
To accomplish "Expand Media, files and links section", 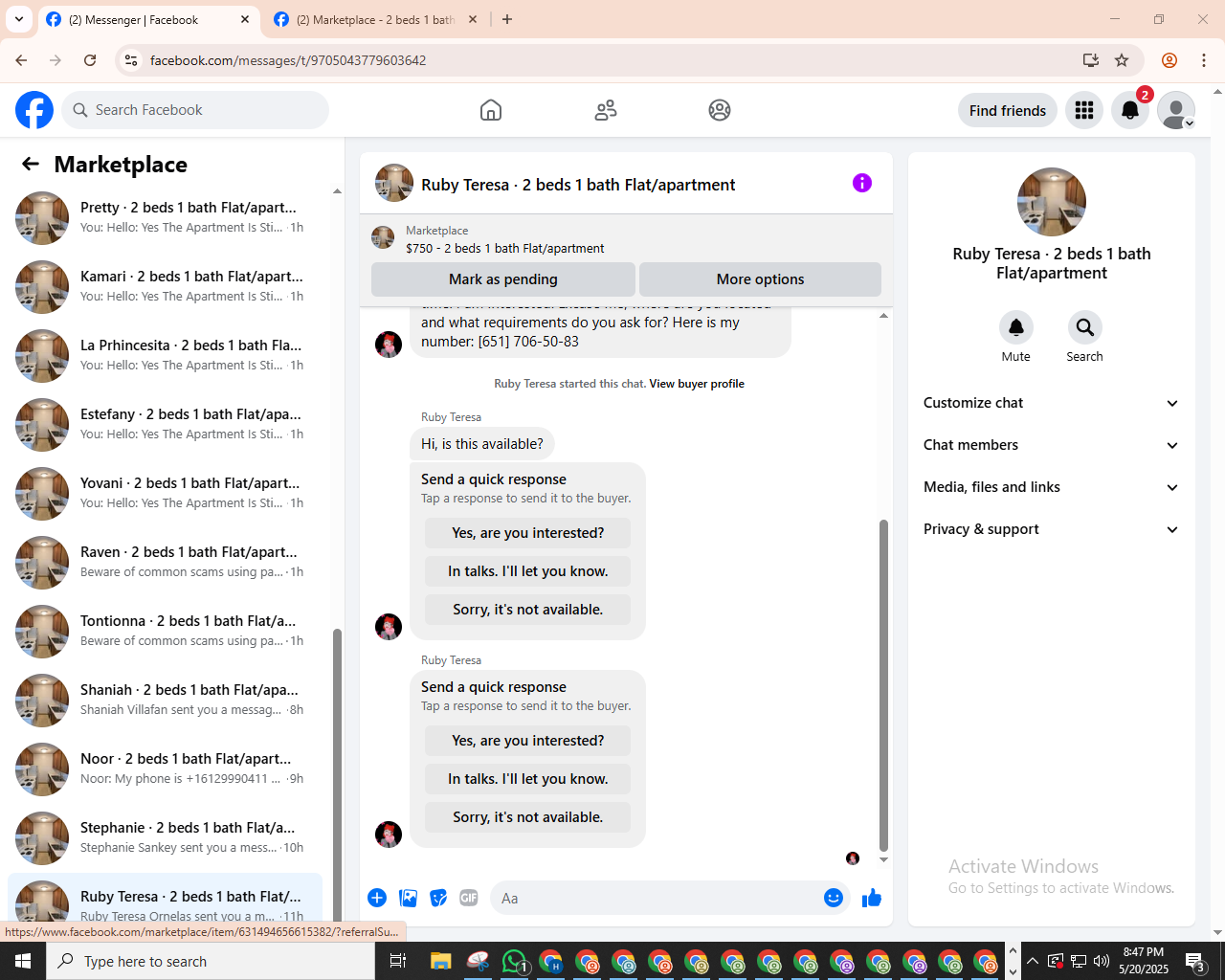I will coord(1052,487).
